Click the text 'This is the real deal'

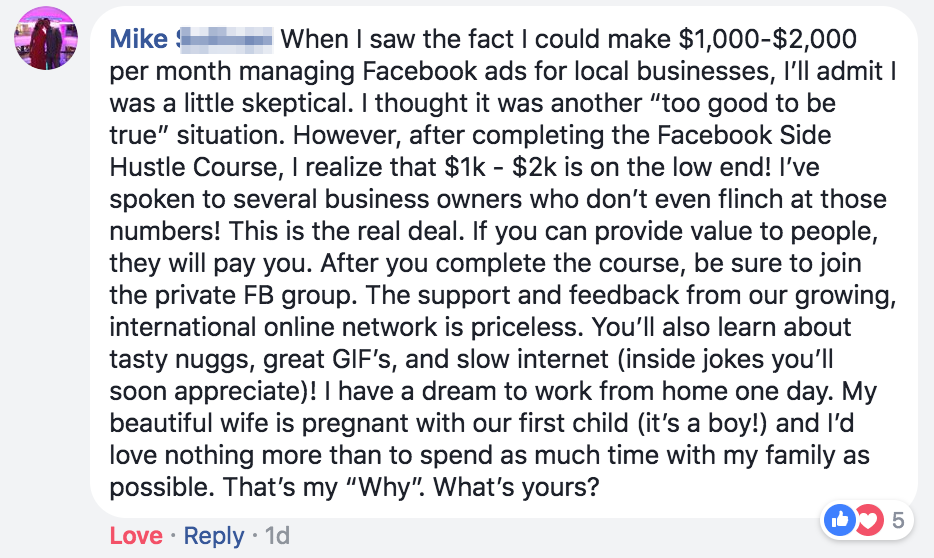pos(345,232)
